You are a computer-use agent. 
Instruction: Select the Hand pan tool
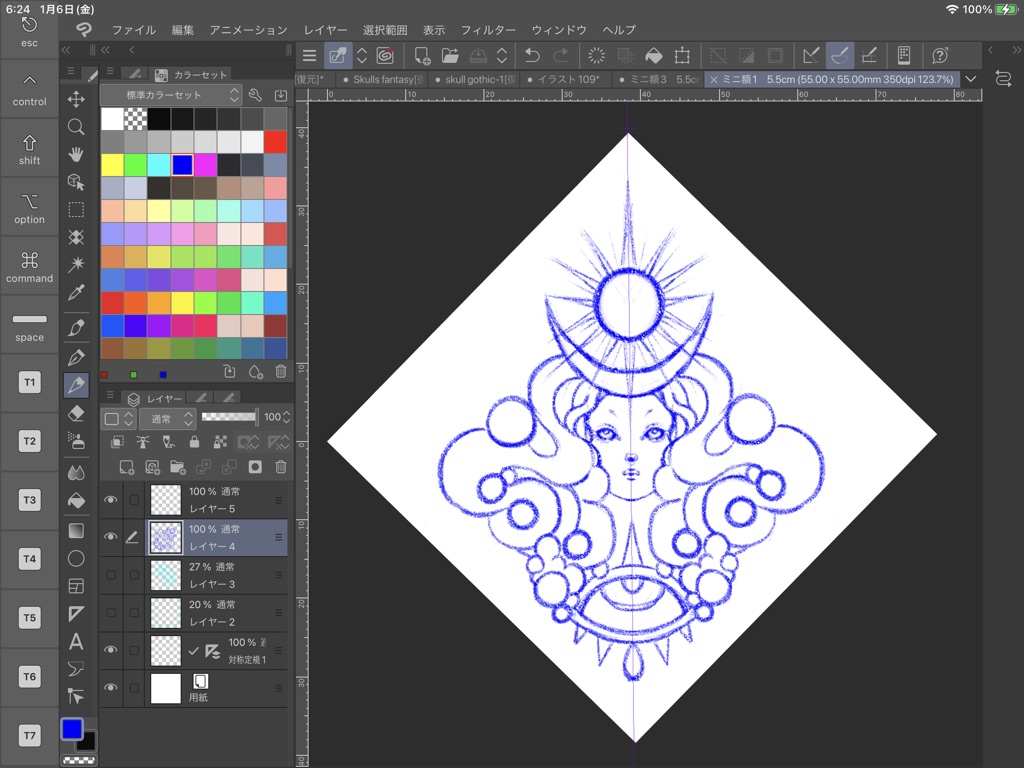click(76, 154)
